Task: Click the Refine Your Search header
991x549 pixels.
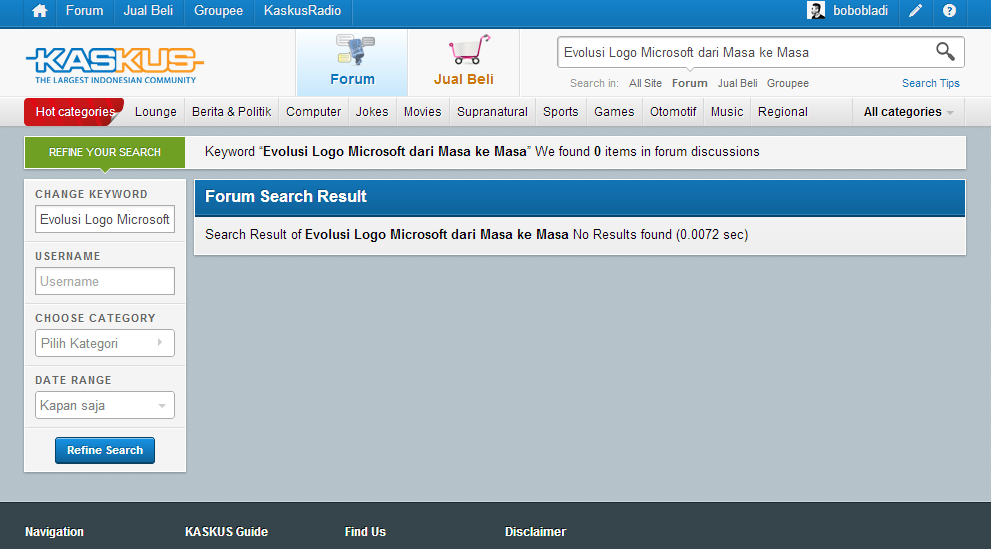Action: point(105,152)
